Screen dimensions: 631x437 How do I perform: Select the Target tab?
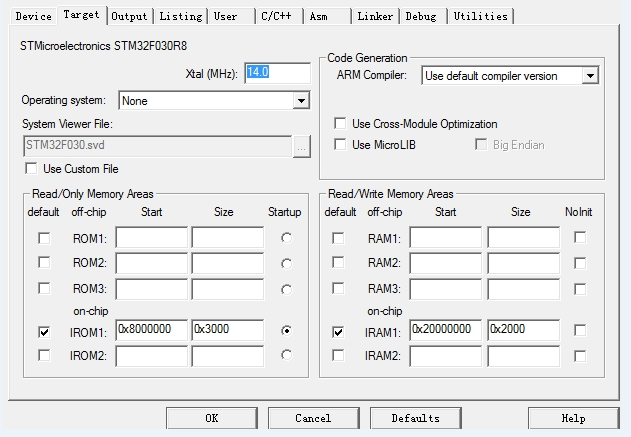pos(82,15)
